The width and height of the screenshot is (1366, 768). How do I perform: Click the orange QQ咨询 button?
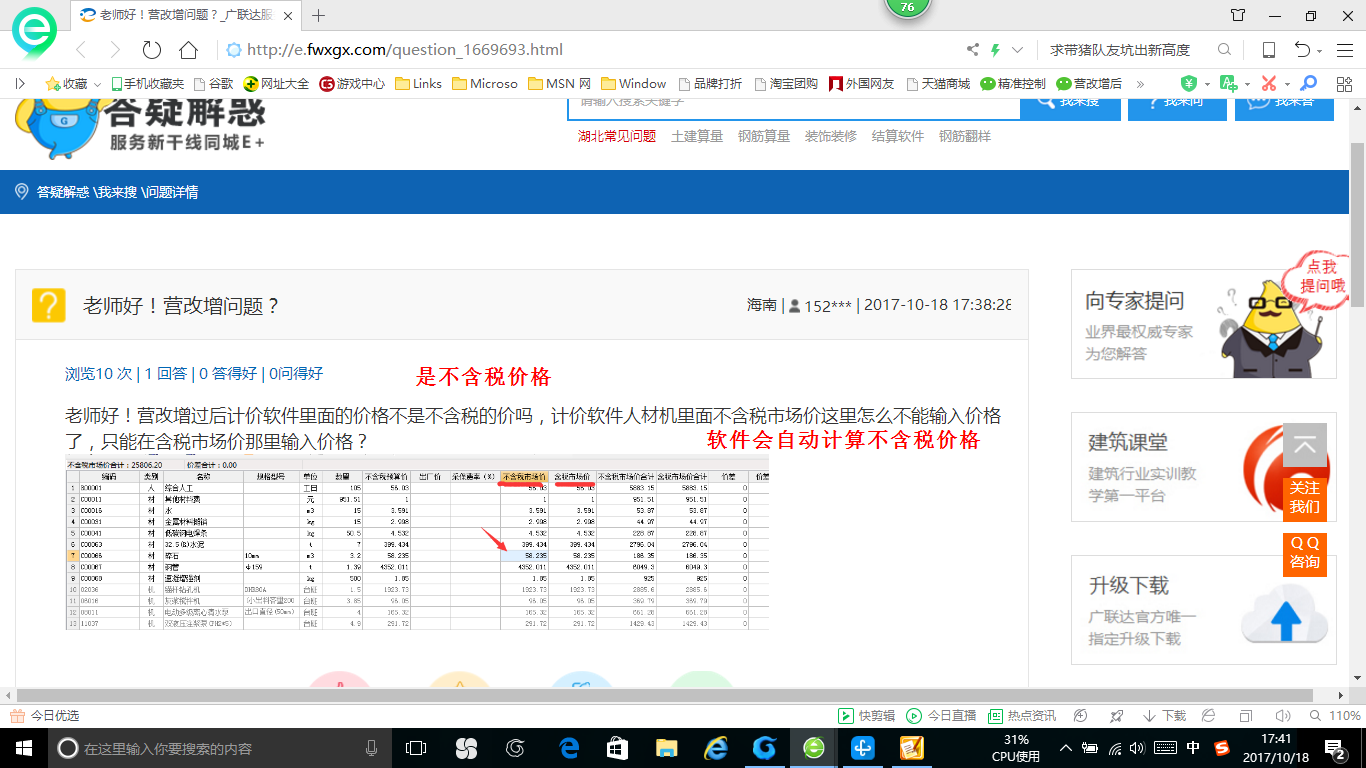[1305, 552]
